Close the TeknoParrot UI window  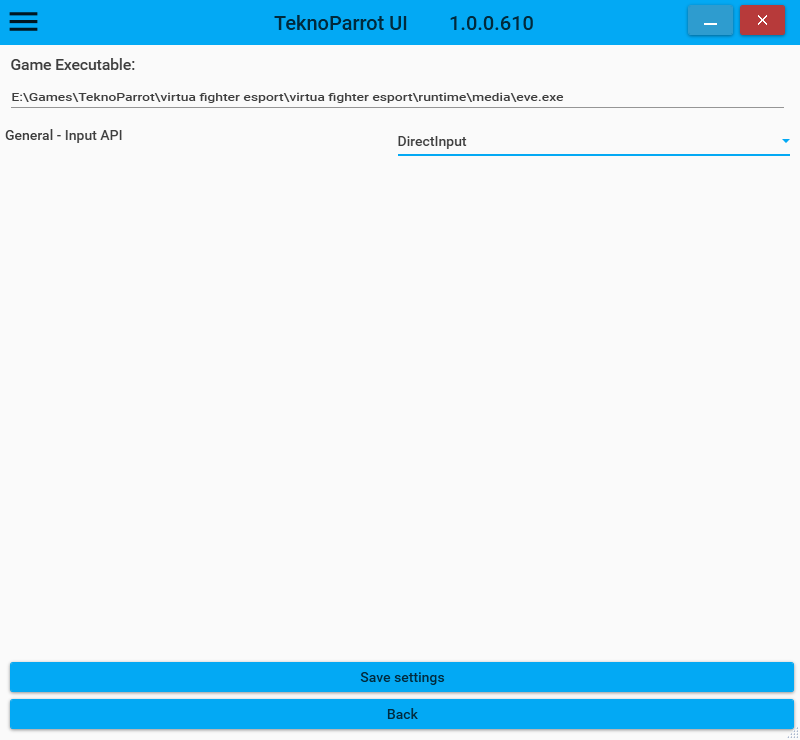pos(762,20)
